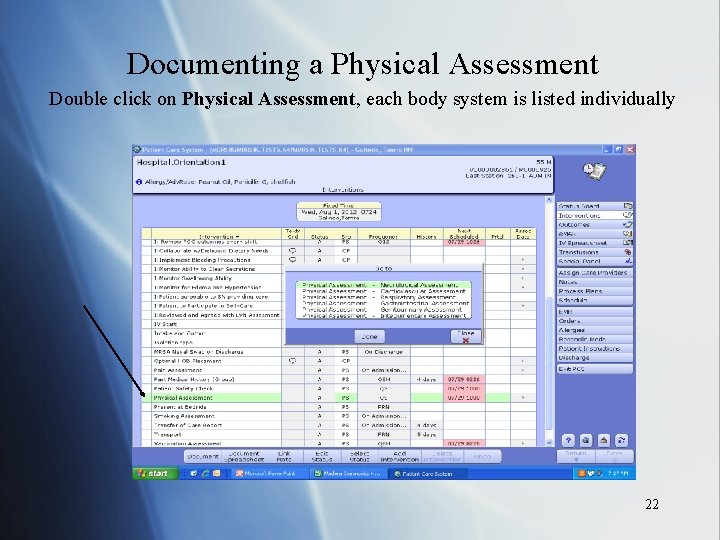The width and height of the screenshot is (720, 540).
Task: Click the Final Time date field
Action: coord(339,212)
